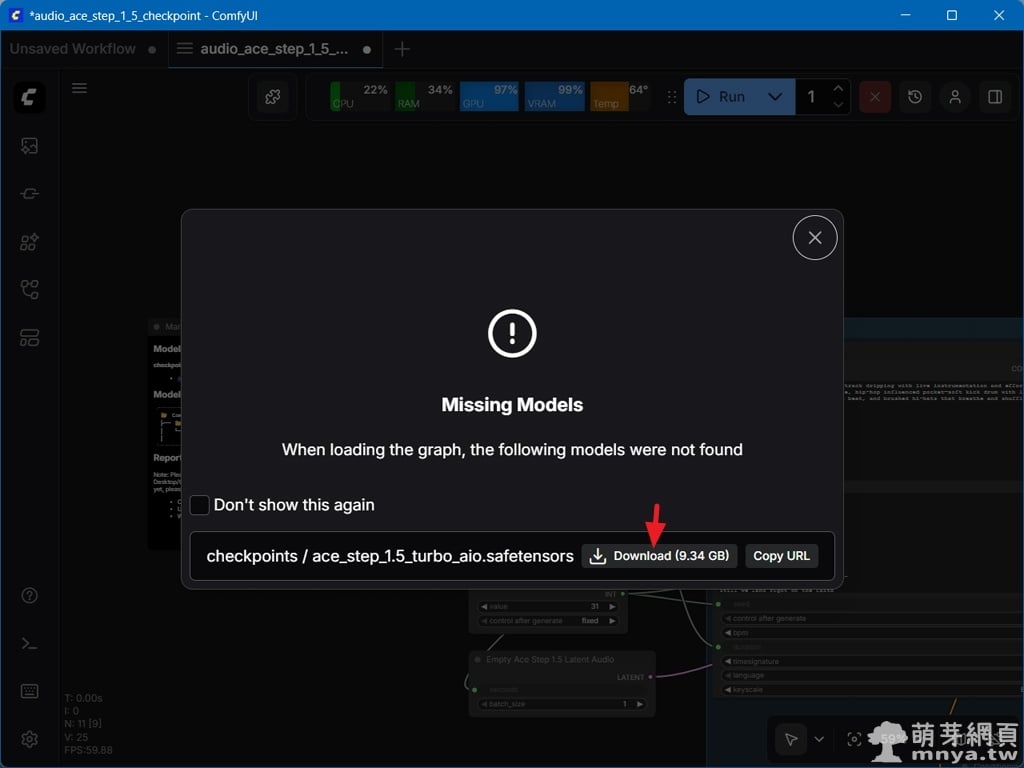This screenshot has height=768, width=1024.
Task: Switch to the Unsaved Workflow tab
Action: 73,49
